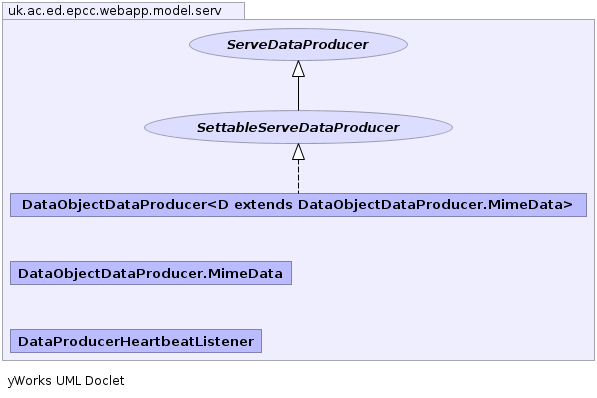Click the word 'extends' in generic class box
This screenshot has height=398, width=597.
point(263,205)
